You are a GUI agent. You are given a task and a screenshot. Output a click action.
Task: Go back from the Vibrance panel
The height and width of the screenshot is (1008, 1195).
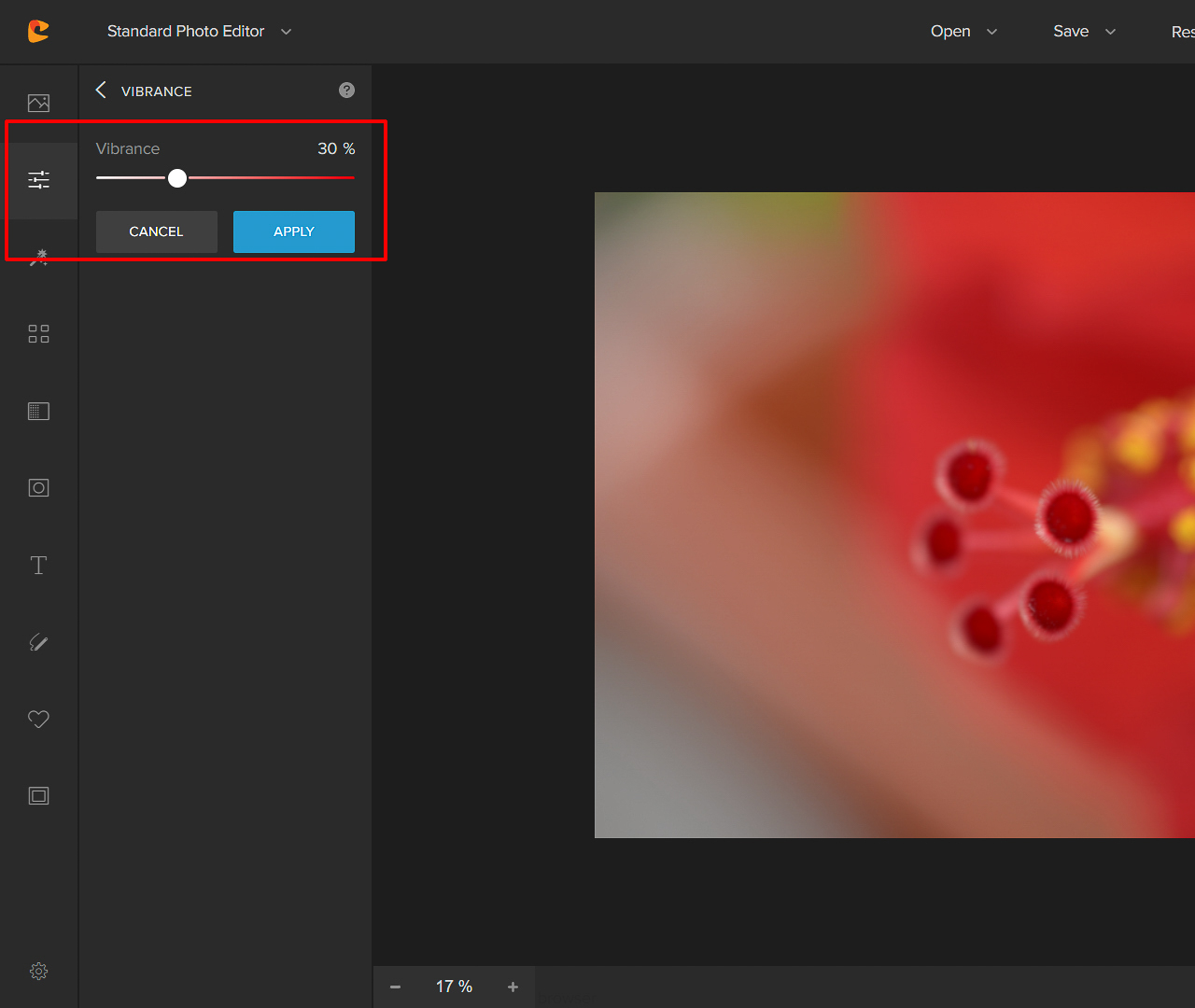(x=102, y=91)
